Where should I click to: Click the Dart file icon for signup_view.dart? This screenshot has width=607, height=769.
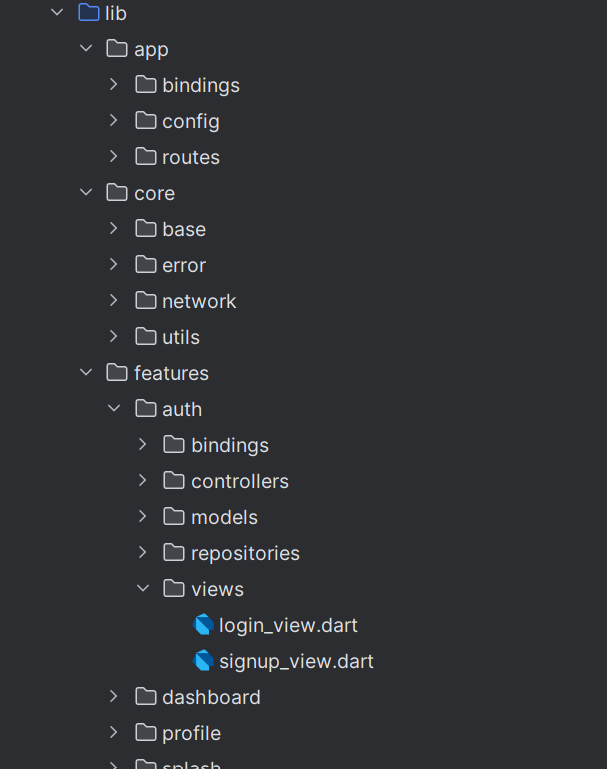[x=203, y=661]
